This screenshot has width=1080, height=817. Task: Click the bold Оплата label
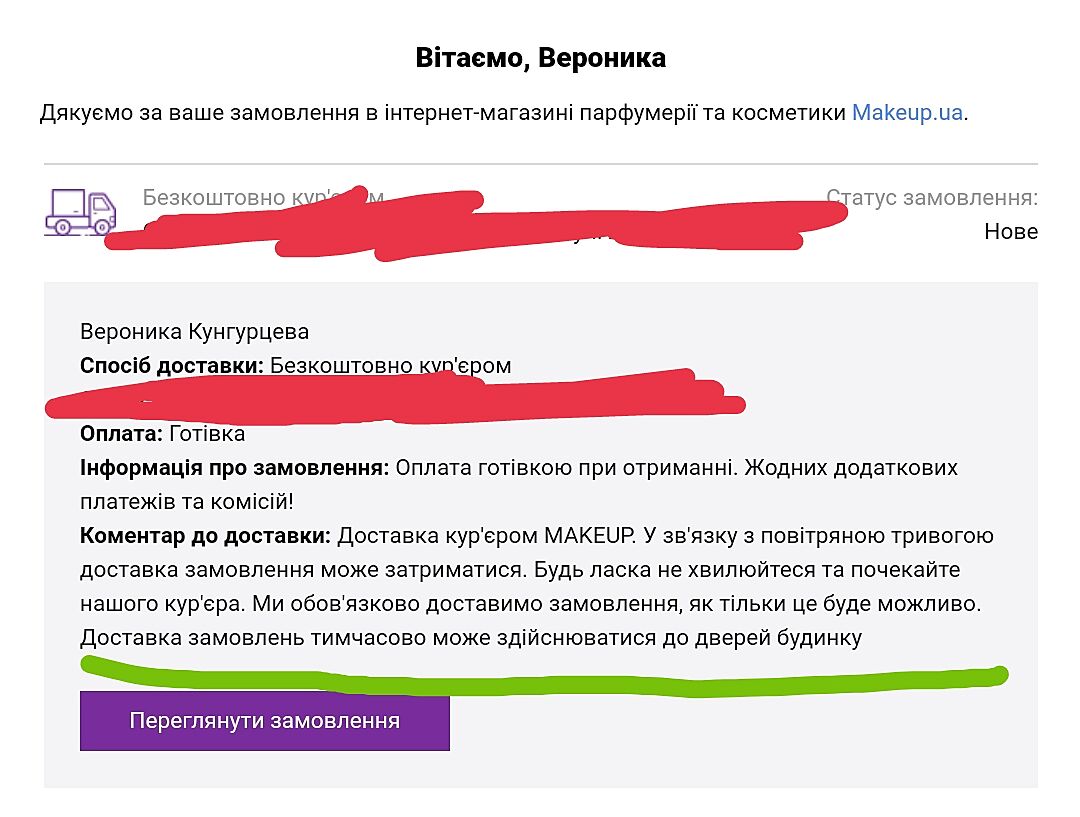(120, 433)
